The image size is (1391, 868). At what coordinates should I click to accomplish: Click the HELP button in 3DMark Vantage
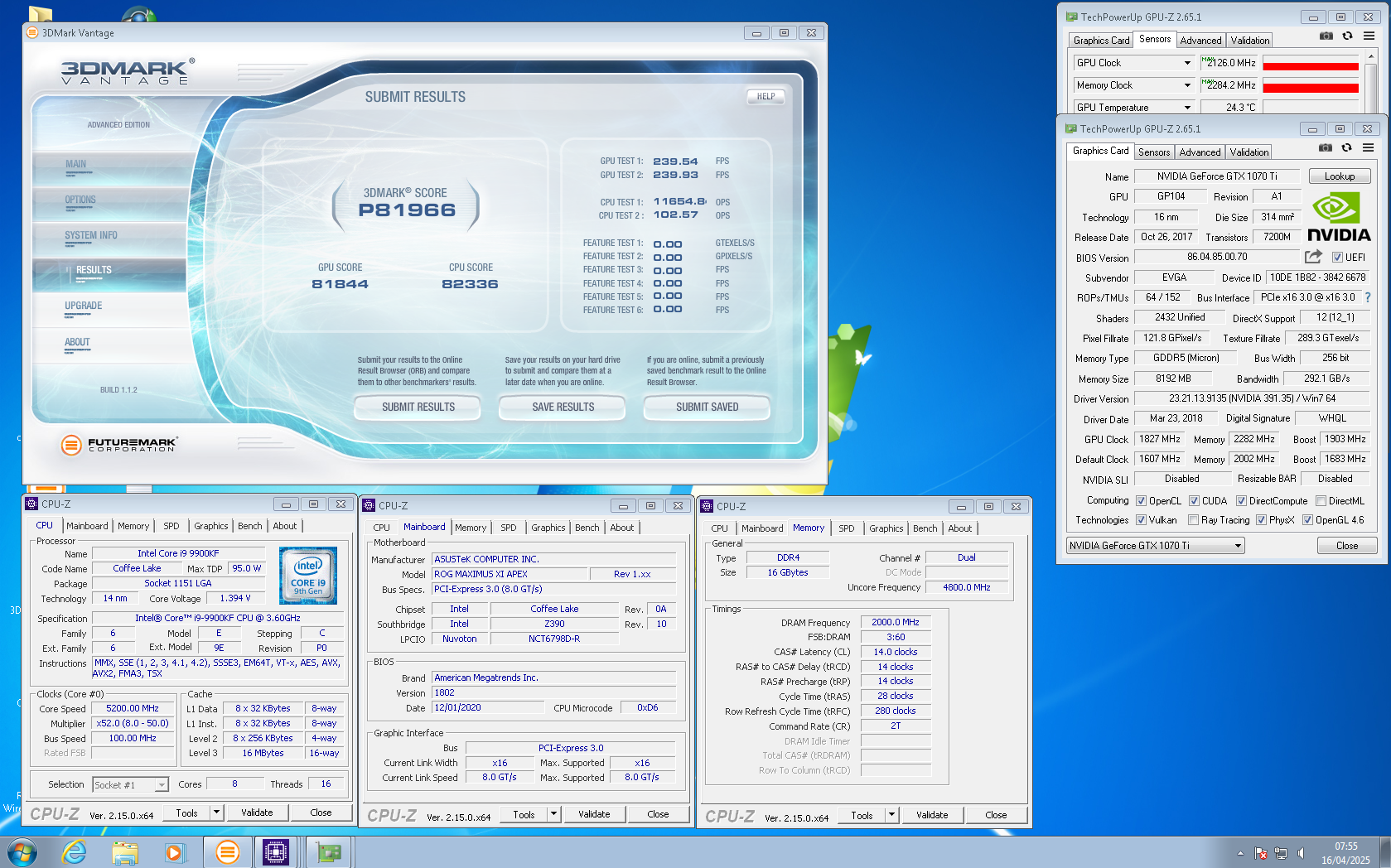(766, 96)
